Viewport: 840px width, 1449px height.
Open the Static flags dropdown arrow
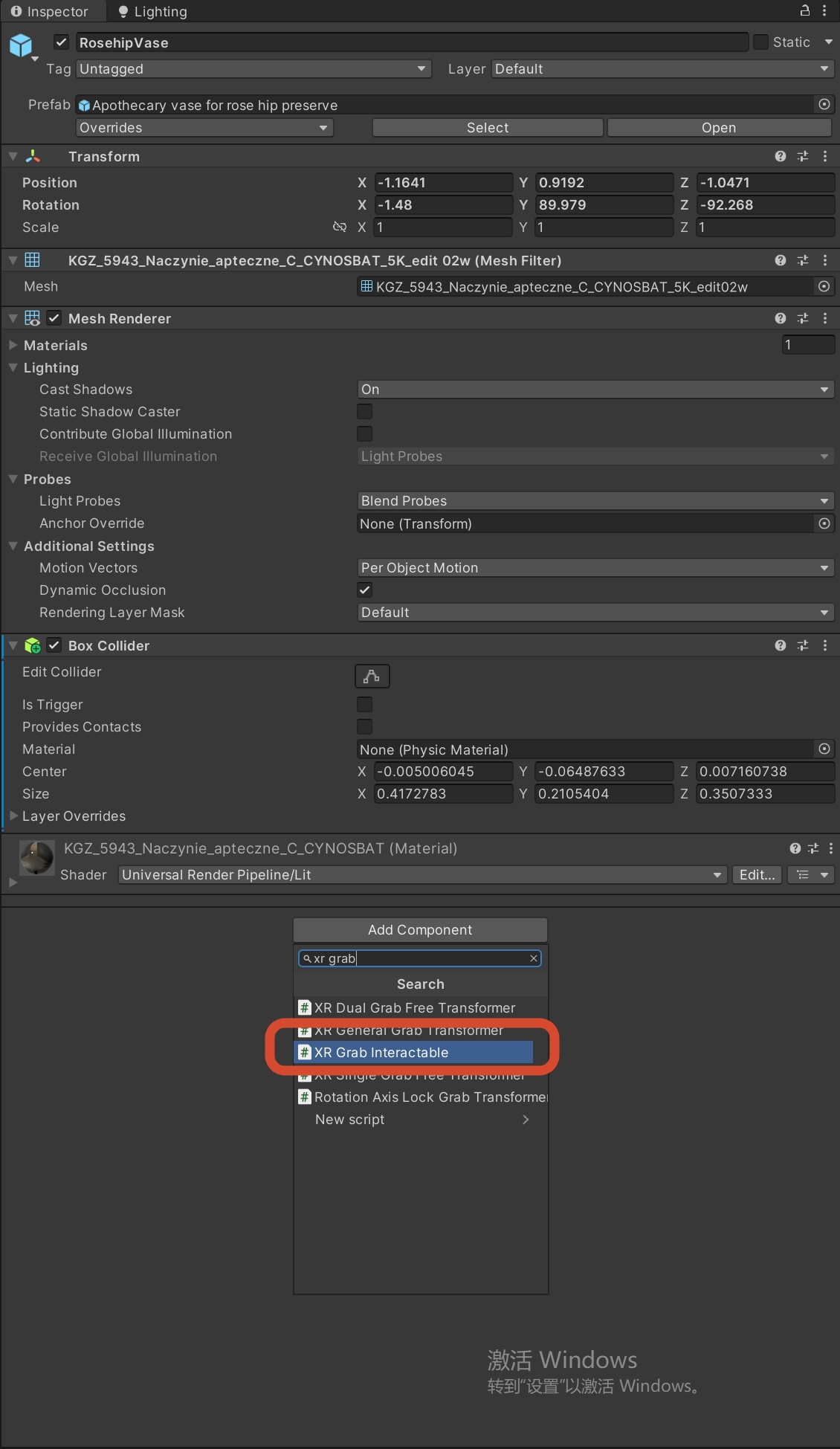pos(828,42)
